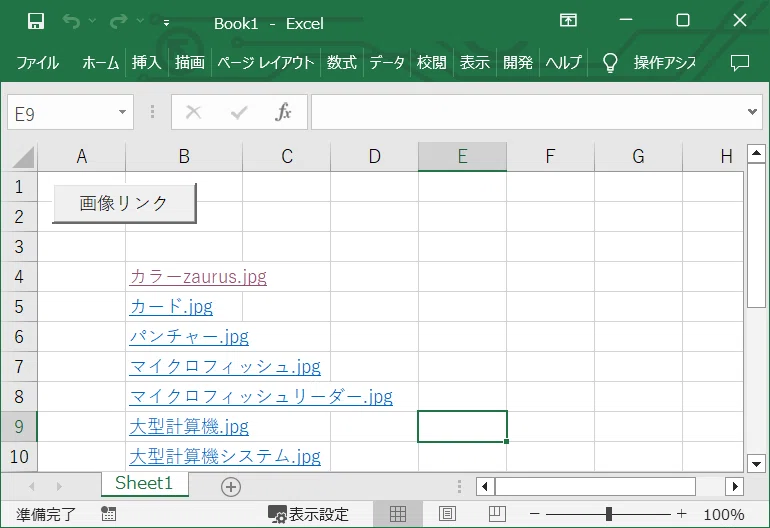This screenshot has height=528, width=770.
Task: Expand the formula bar chevron
Action: click(x=752, y=112)
